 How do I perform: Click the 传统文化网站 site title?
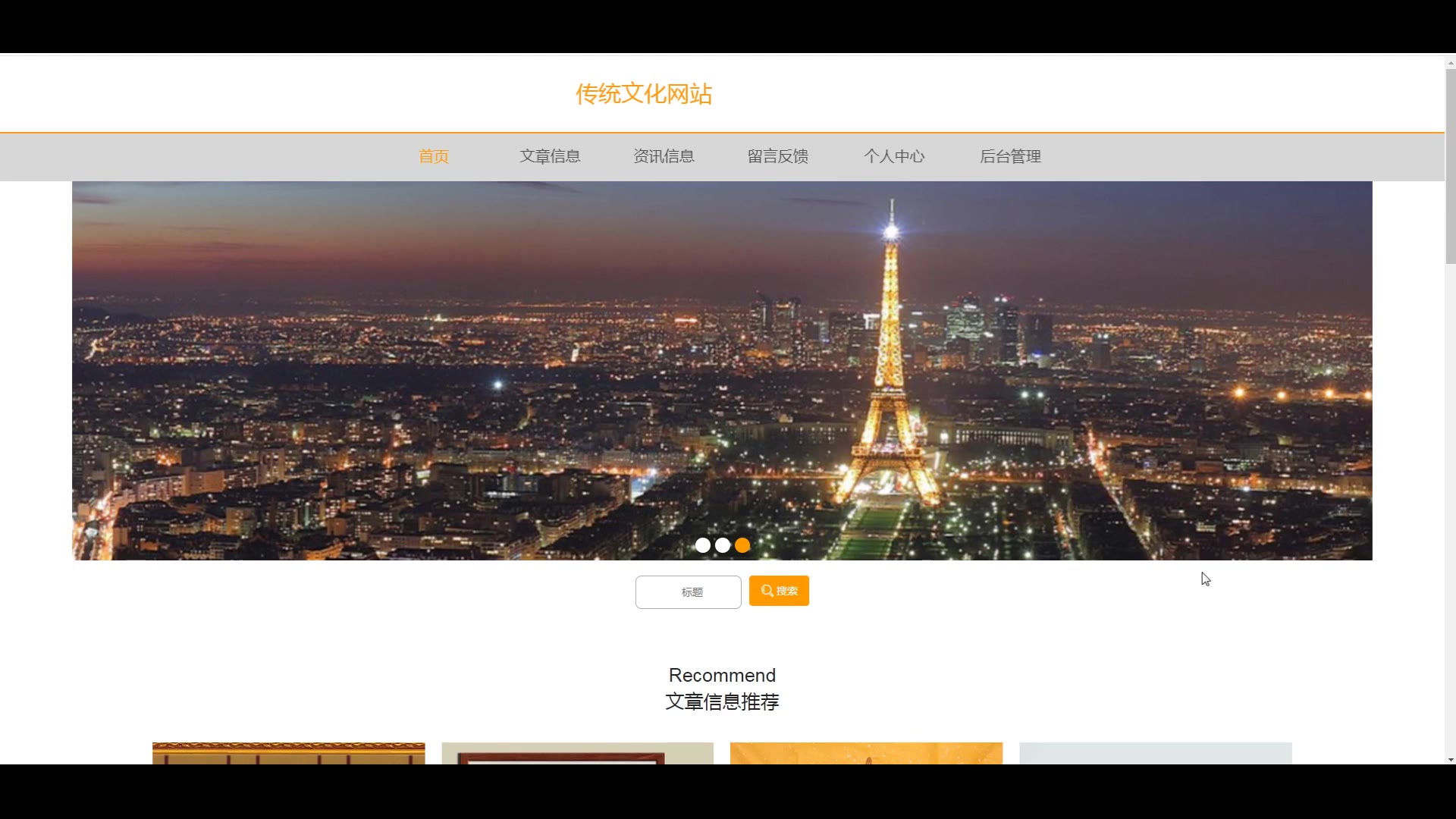point(644,94)
